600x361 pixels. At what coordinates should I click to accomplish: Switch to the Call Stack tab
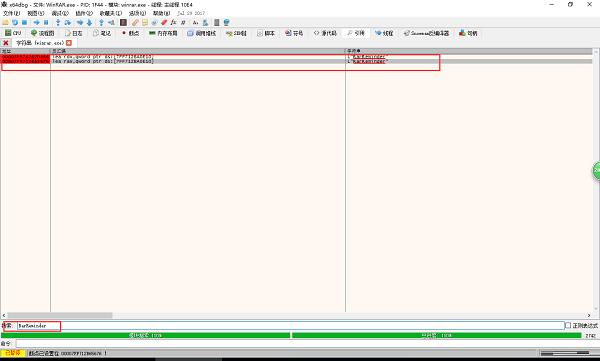point(201,33)
